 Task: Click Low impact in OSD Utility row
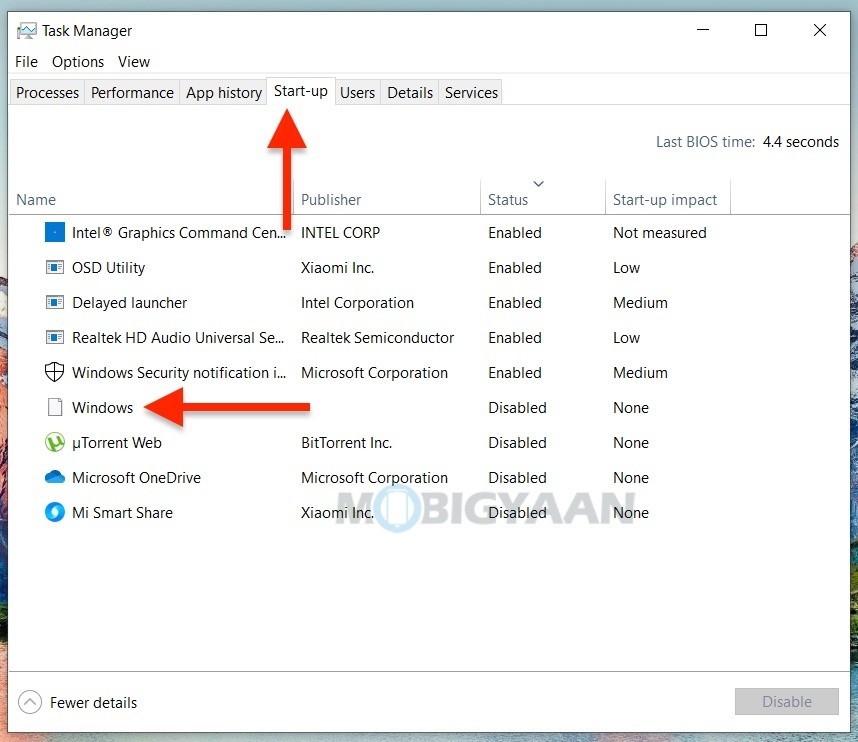tap(626, 268)
